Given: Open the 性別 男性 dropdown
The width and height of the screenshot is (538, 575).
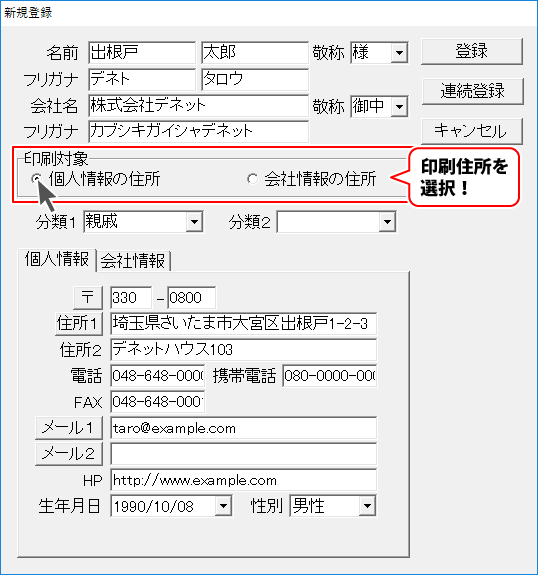Looking at the screenshot, I should [367, 506].
